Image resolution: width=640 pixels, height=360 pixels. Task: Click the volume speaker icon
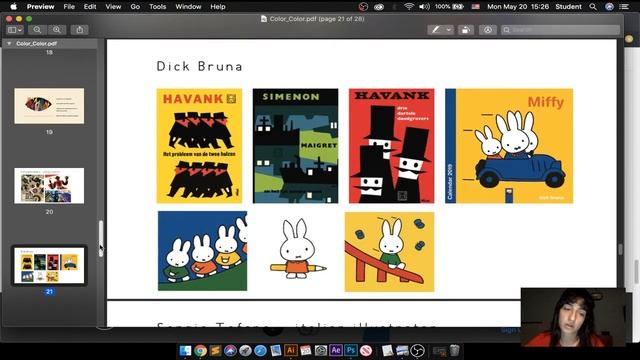tap(424, 7)
